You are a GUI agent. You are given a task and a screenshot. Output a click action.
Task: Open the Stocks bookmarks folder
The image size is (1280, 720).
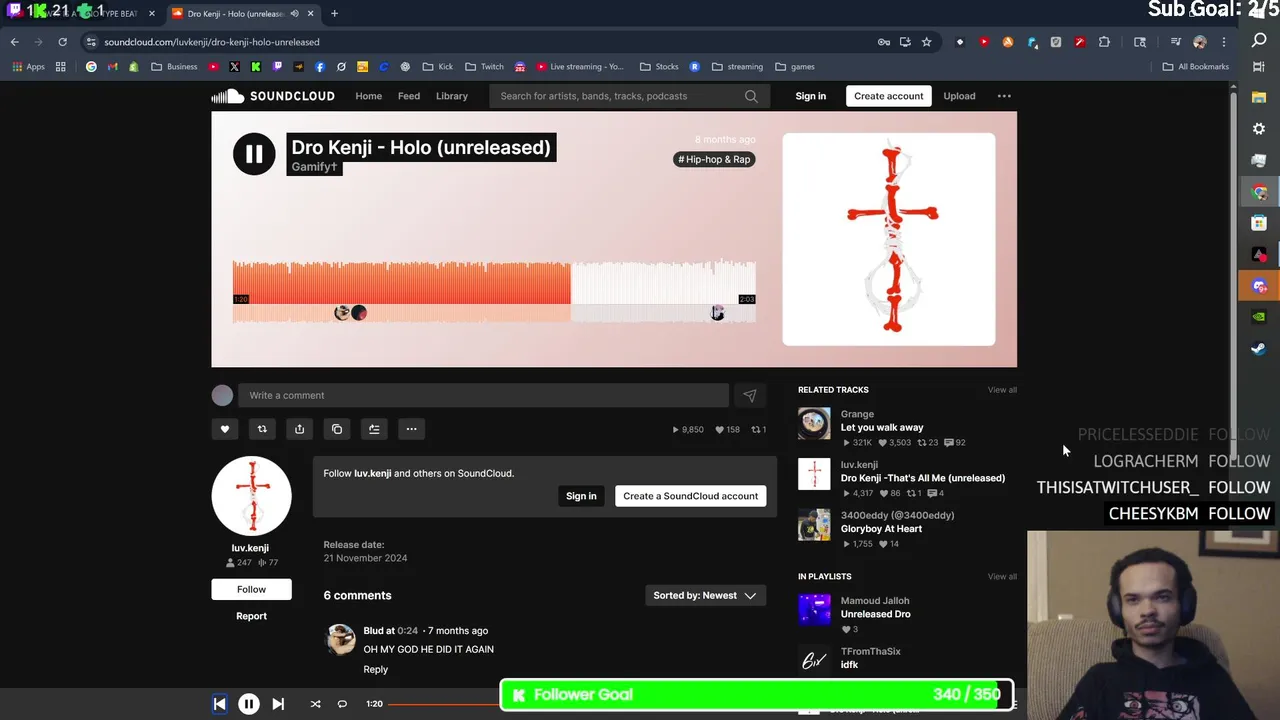(659, 67)
